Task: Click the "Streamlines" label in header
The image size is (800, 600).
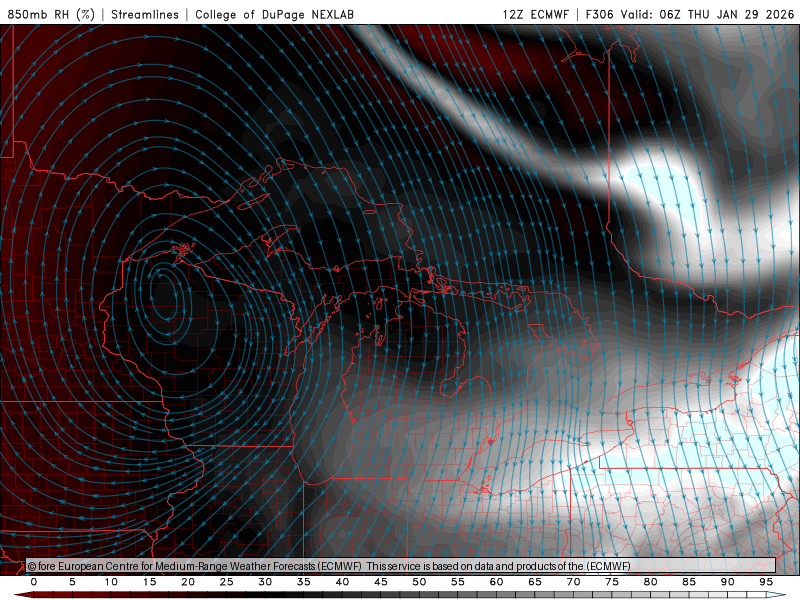Action: pos(145,14)
